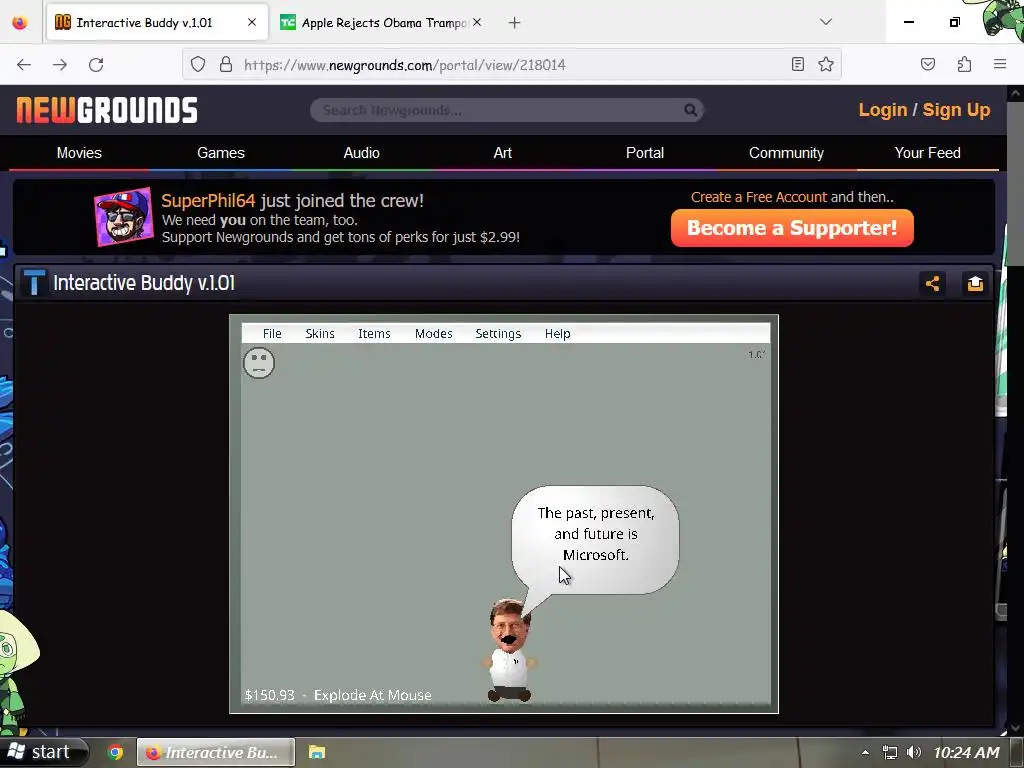Toggle reader view icon in address bar
Screen dimensions: 1024x768
[797, 64]
